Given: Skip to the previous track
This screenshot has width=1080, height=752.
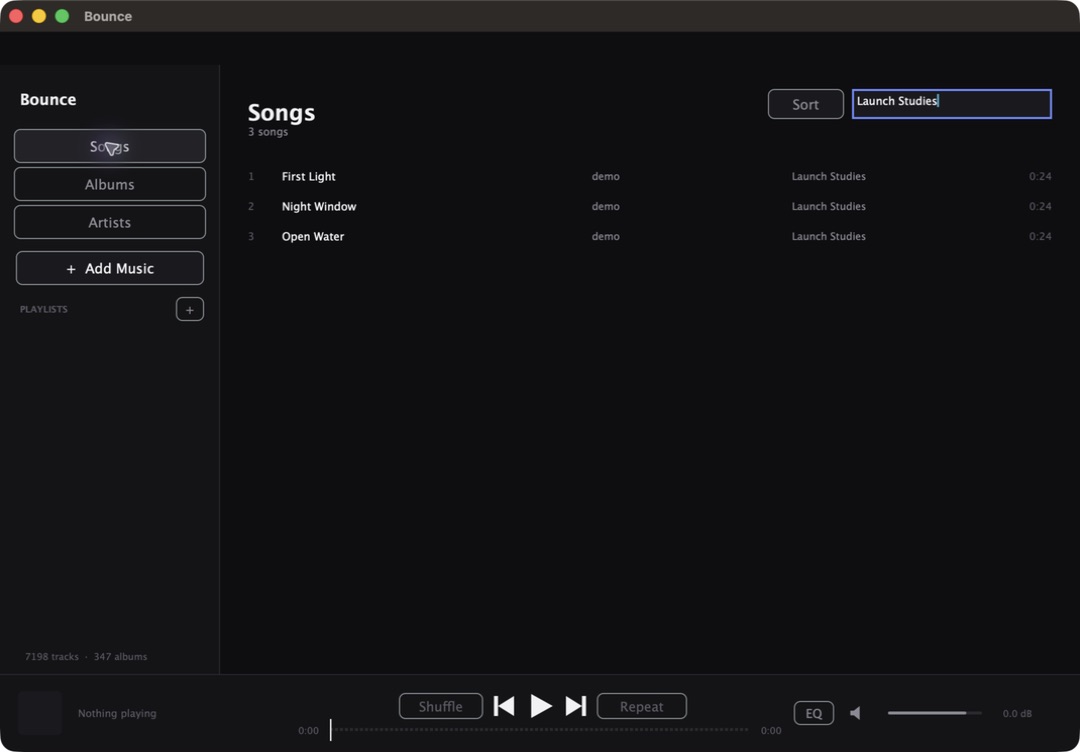Looking at the screenshot, I should [504, 706].
